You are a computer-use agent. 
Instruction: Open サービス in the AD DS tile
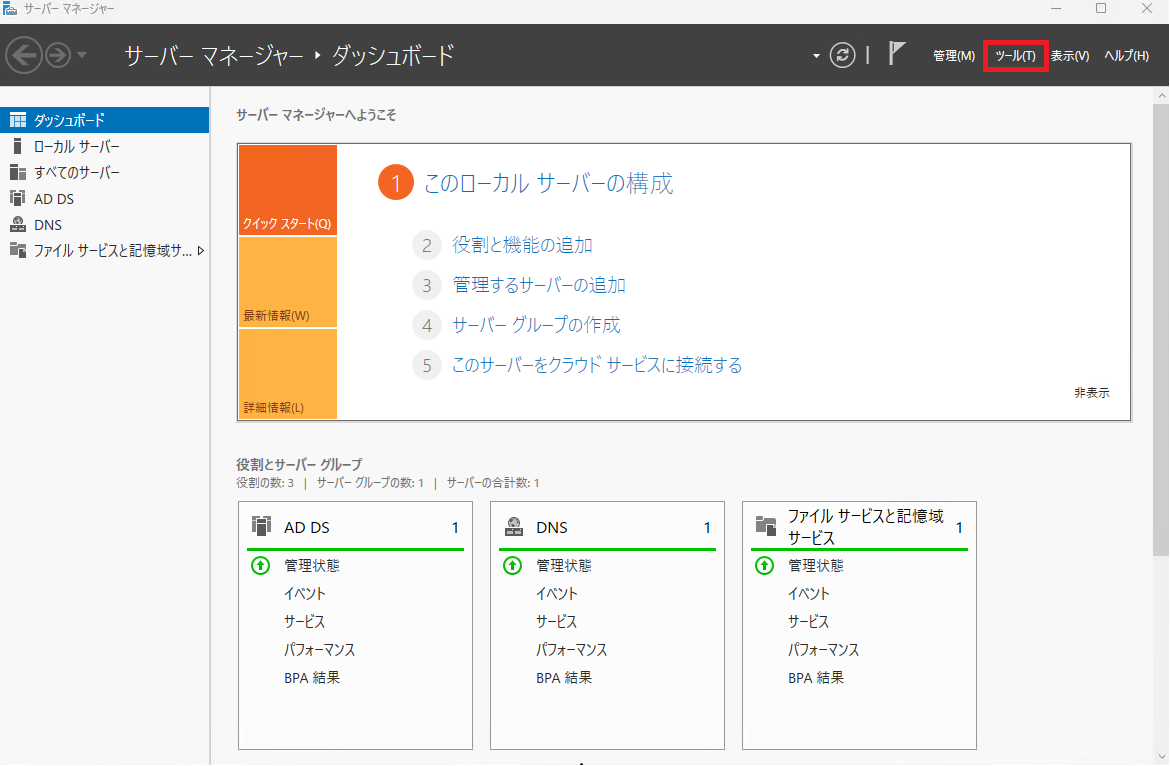(304, 621)
